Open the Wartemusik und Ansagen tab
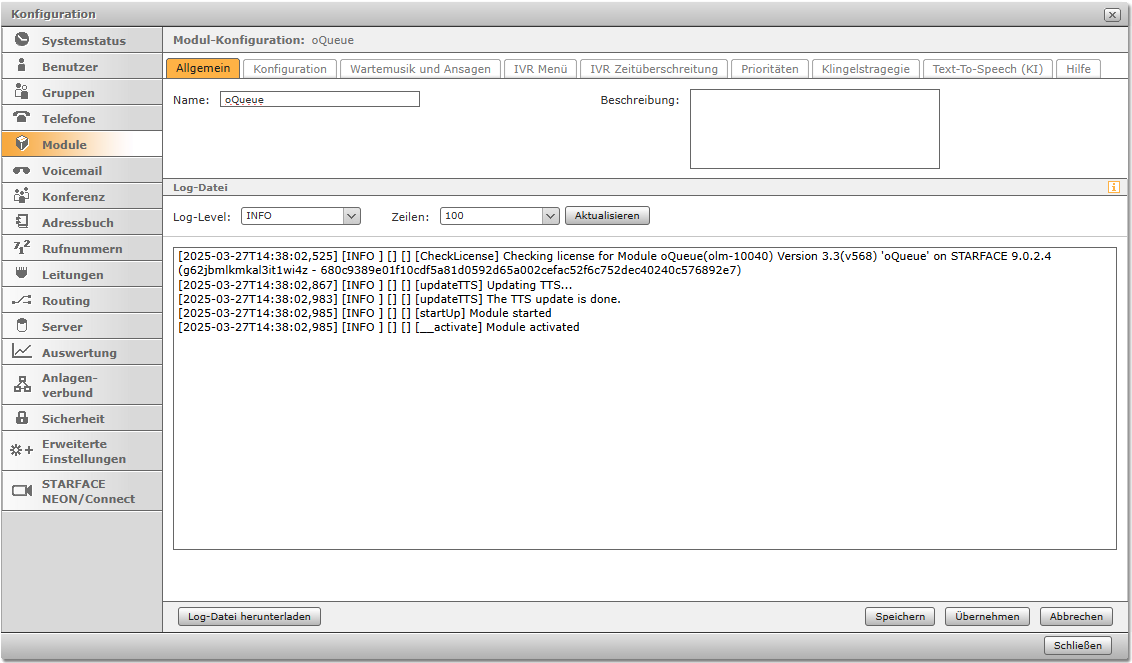The image size is (1132, 663). point(420,69)
